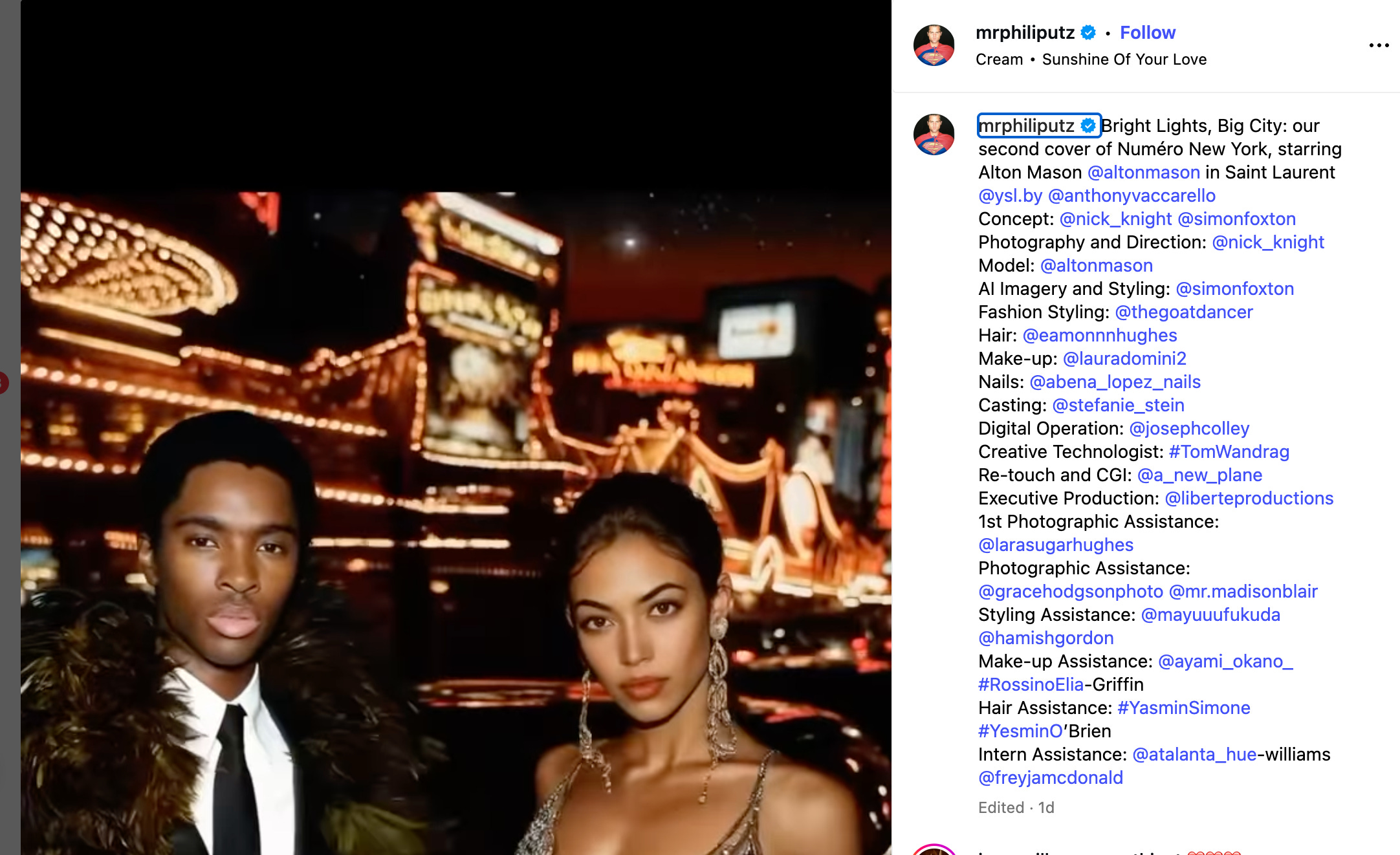Open @simonfoxton AI Imagery credit
This screenshot has width=1400, height=855.
[x=1234, y=288]
